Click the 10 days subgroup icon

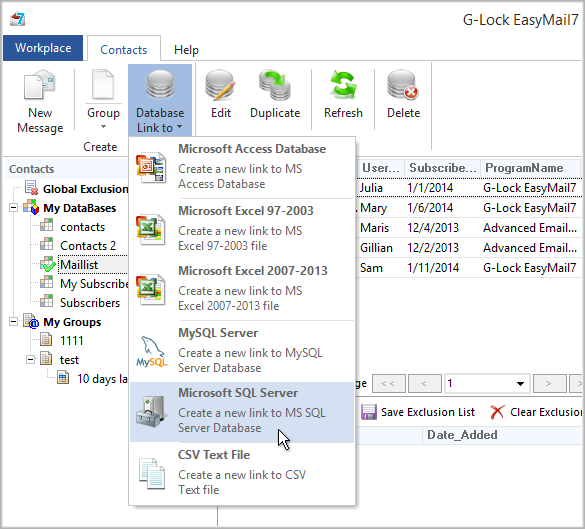(63, 377)
